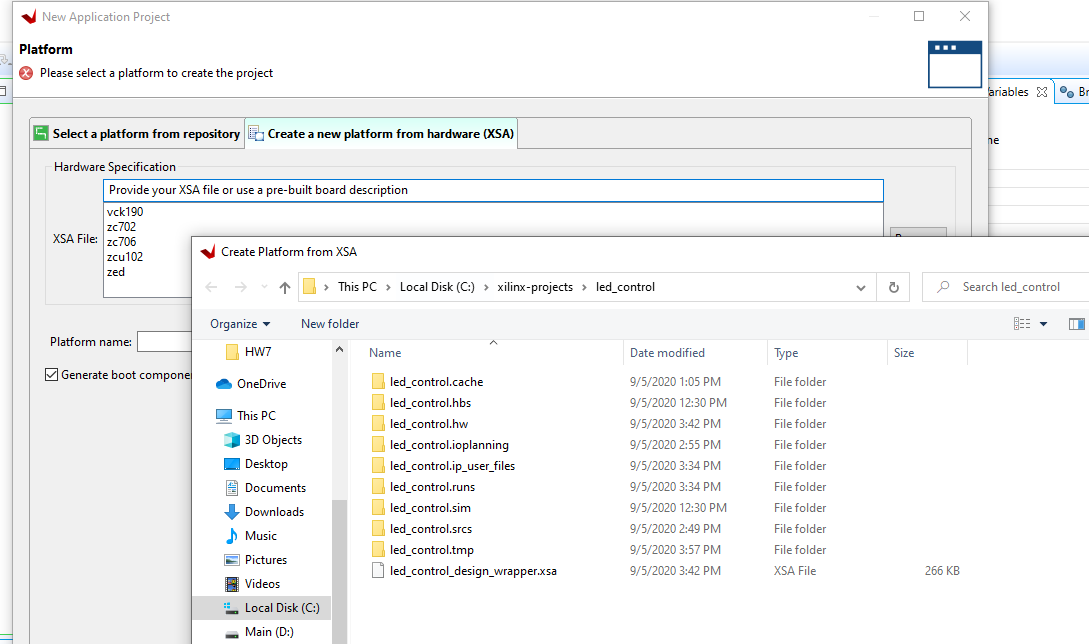Select Main (D:) drive in navigation pane
1089x644 pixels.
click(269, 631)
